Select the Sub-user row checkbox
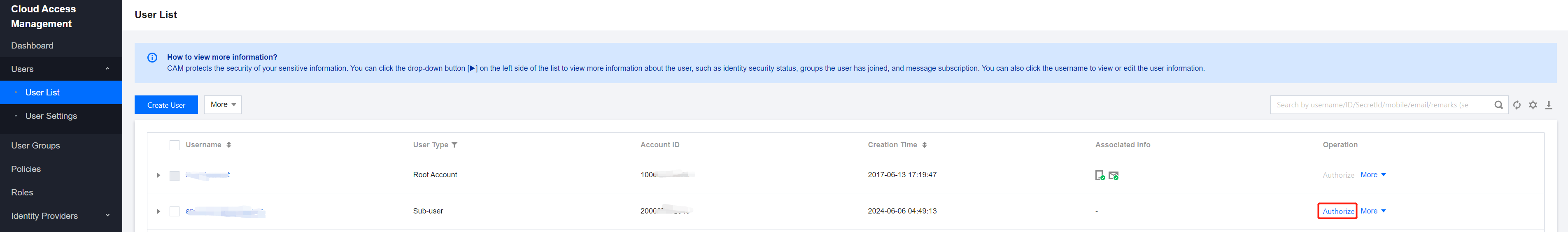 [175, 211]
